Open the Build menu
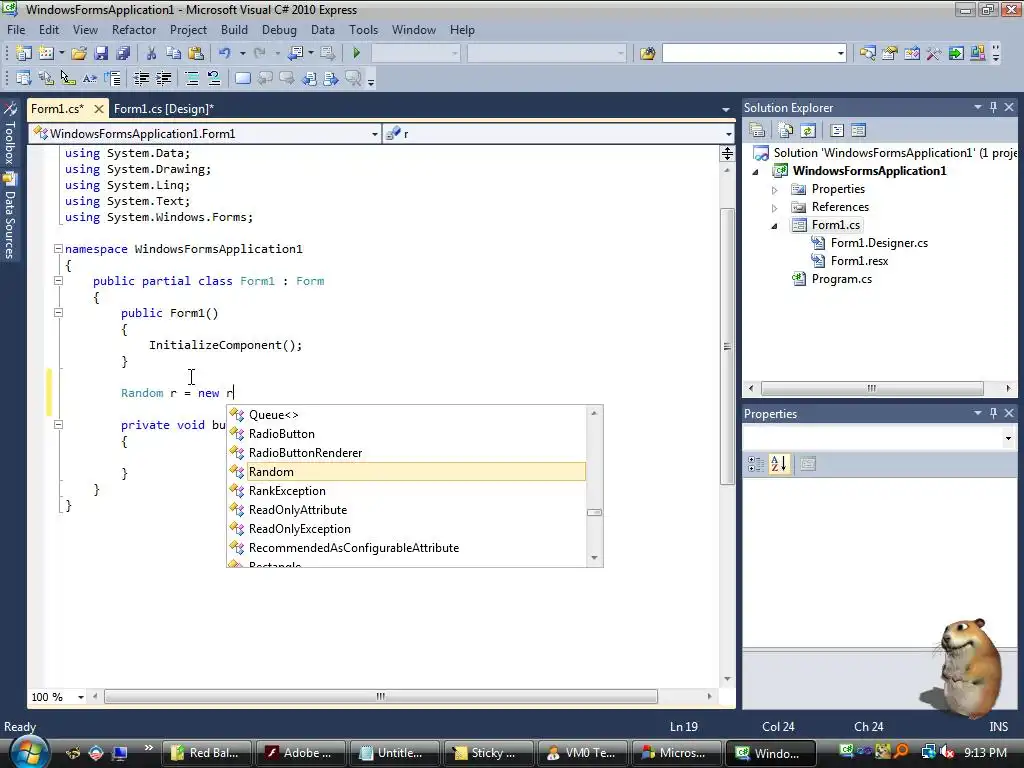This screenshot has height=768, width=1024. pos(234,30)
